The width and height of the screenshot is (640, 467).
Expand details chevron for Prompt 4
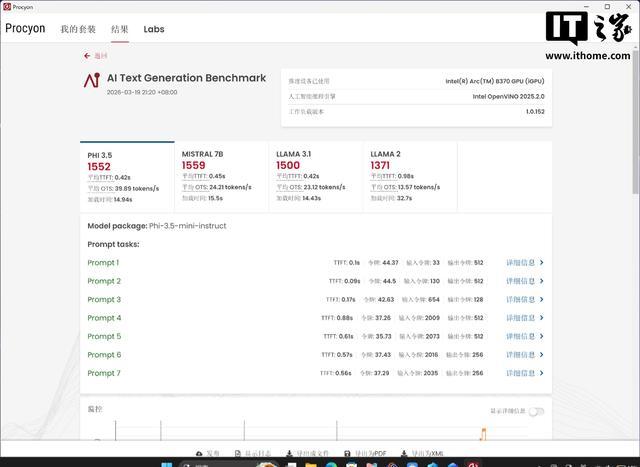click(542, 318)
